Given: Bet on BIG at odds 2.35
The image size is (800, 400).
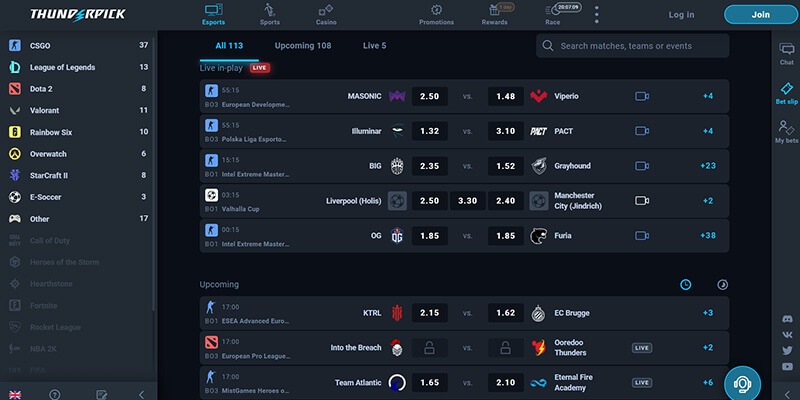Looking at the screenshot, I should 430,166.
